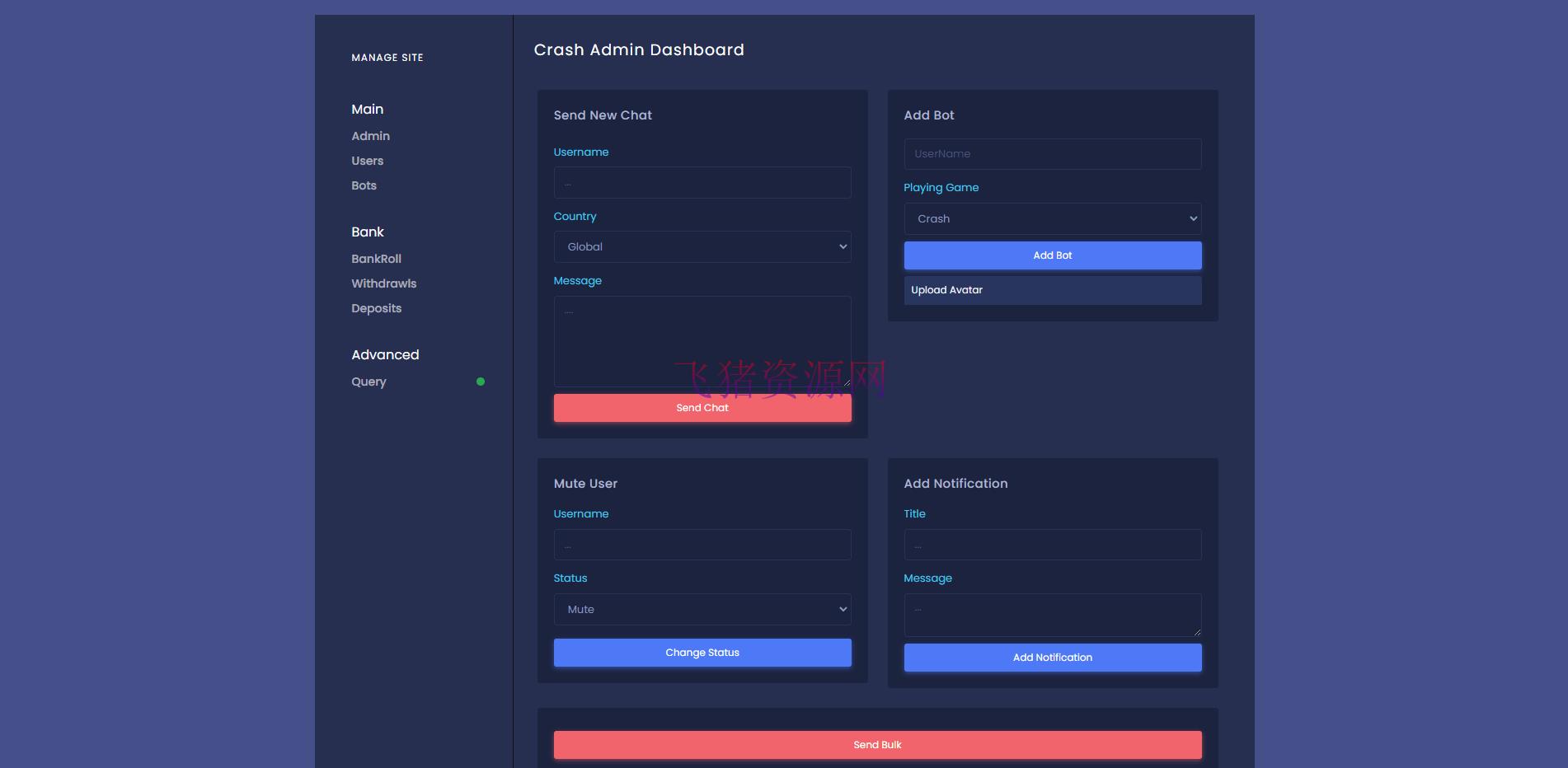1568x768 pixels.
Task: Open the Admin page in sidebar
Action: [370, 136]
